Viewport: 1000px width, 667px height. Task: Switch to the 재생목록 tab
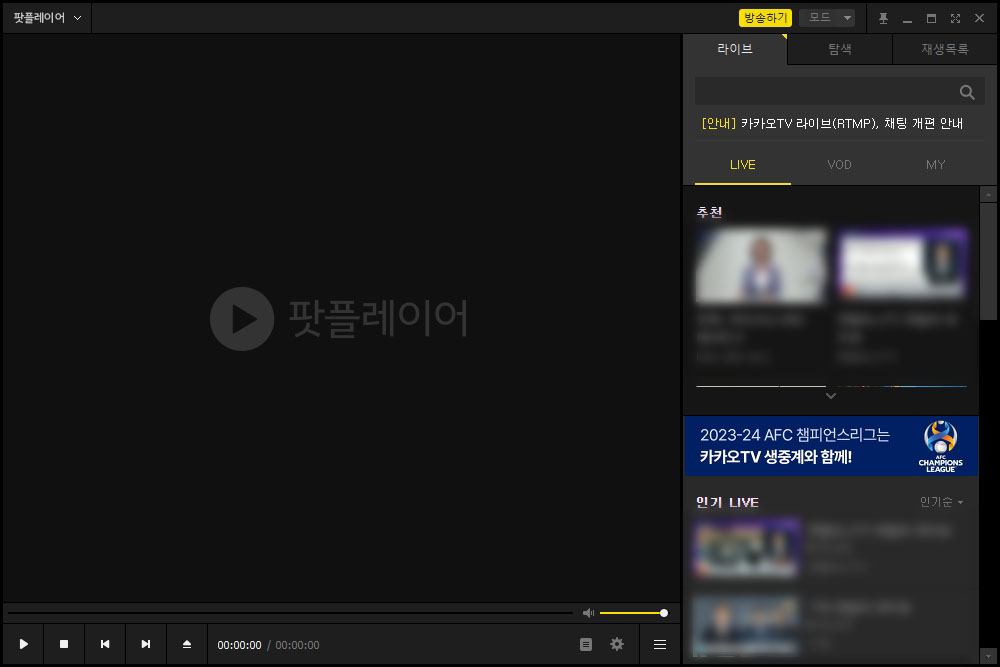945,49
